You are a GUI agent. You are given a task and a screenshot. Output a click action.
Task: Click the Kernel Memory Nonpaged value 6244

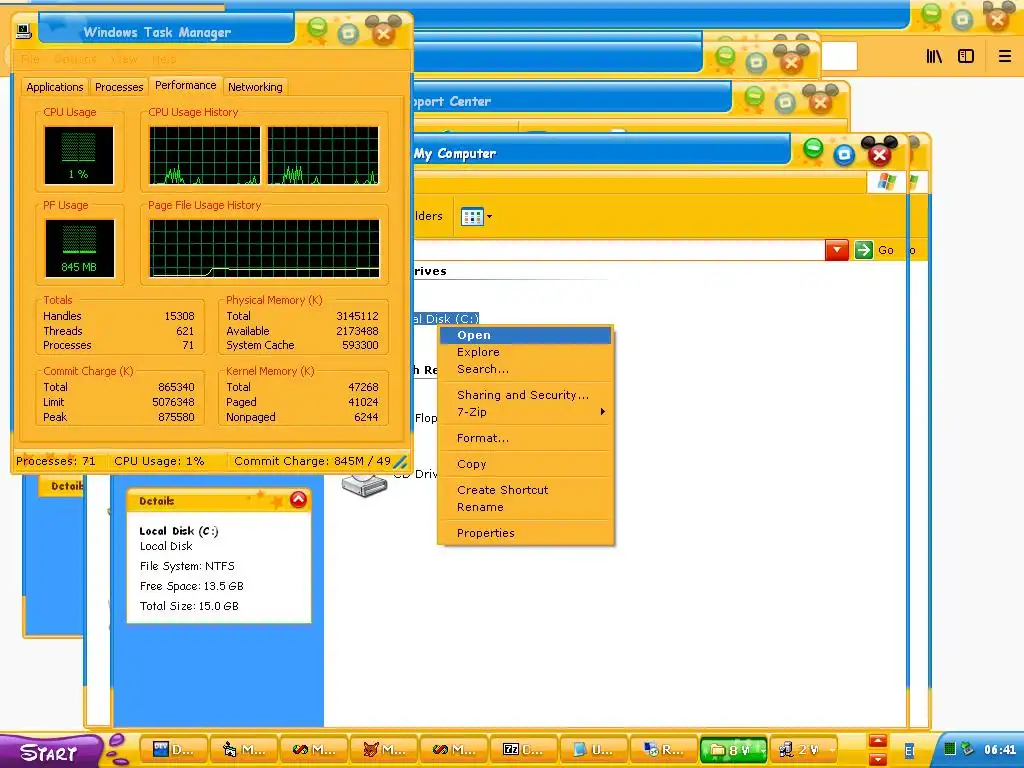click(366, 417)
